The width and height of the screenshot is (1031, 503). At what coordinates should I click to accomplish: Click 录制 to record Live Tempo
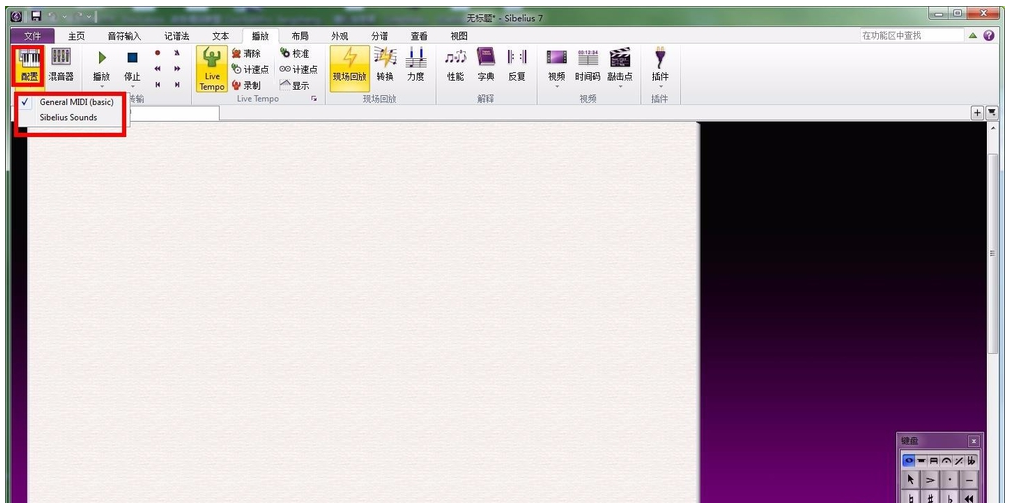(x=247, y=85)
